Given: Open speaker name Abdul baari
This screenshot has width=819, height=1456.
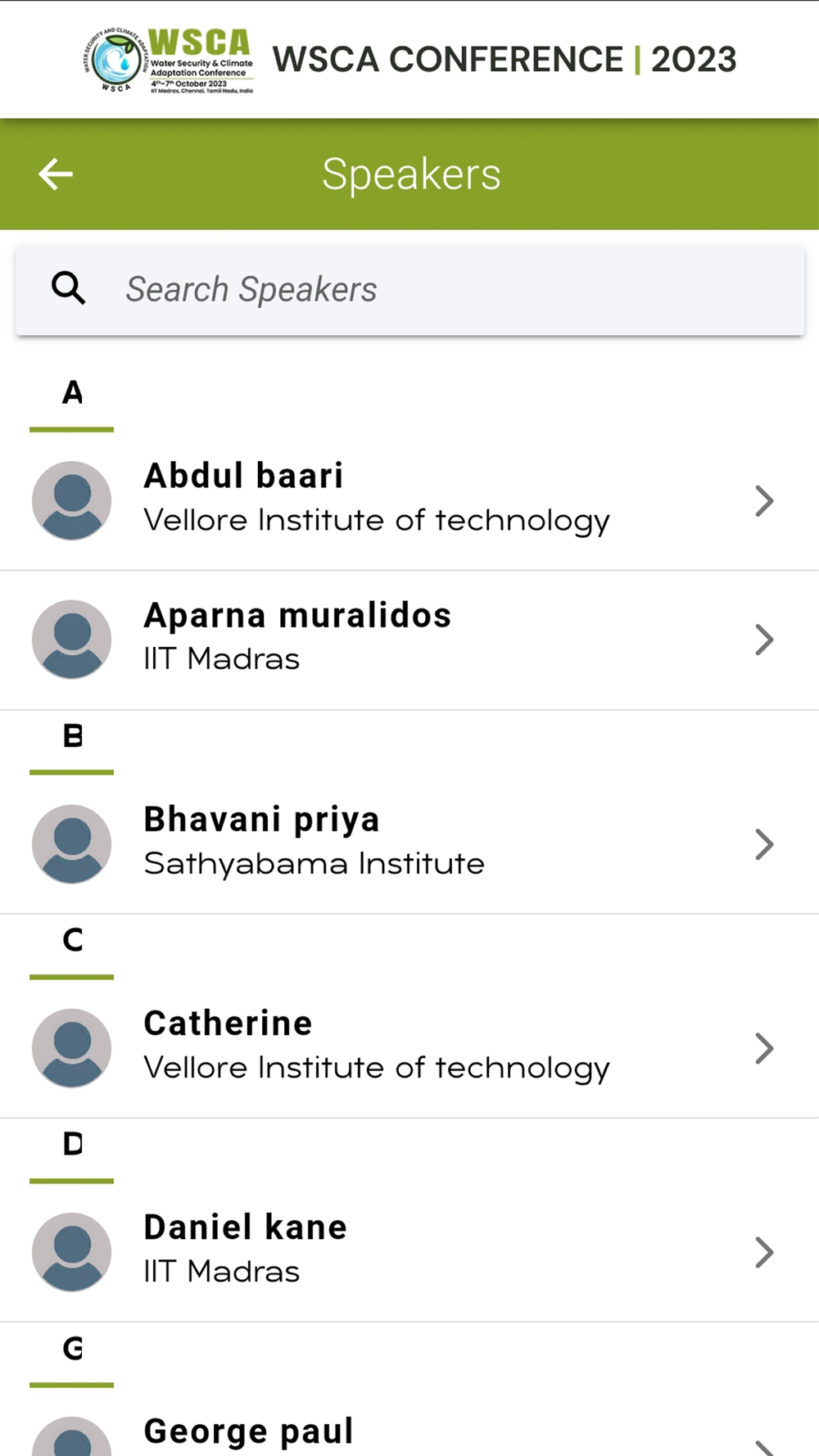Looking at the screenshot, I should click(243, 476).
